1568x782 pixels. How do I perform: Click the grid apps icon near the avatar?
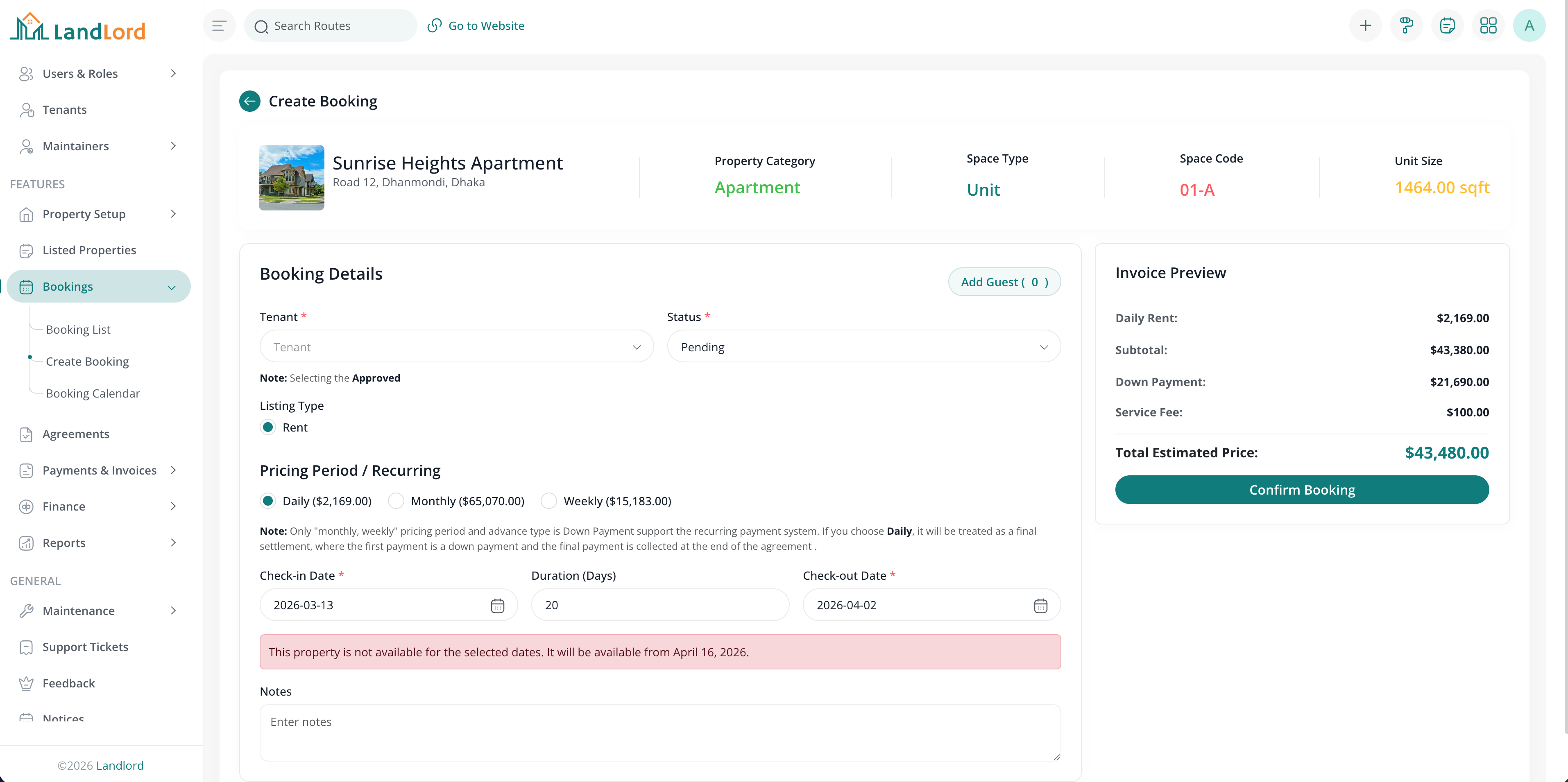1489,25
